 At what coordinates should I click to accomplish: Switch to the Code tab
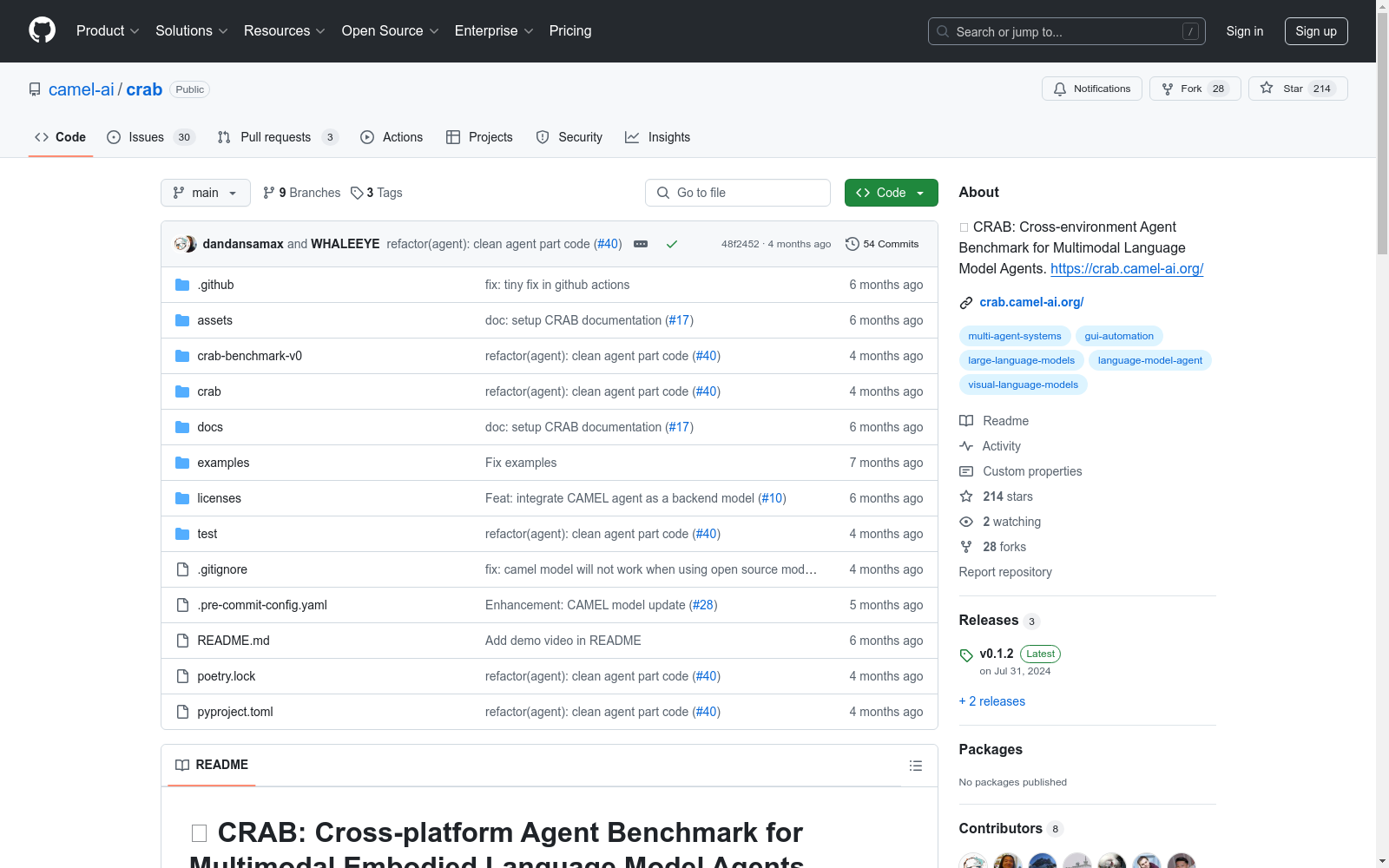tap(61, 137)
